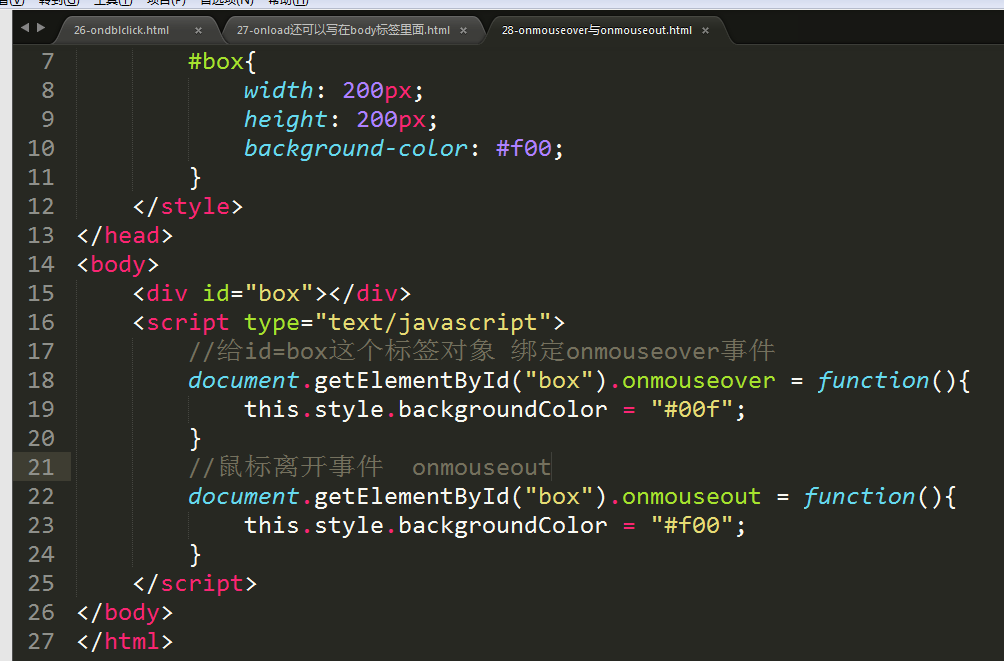Image resolution: width=1004 pixels, height=661 pixels.
Task: Click the #f00 CSS value on line 10
Action: pos(524,149)
